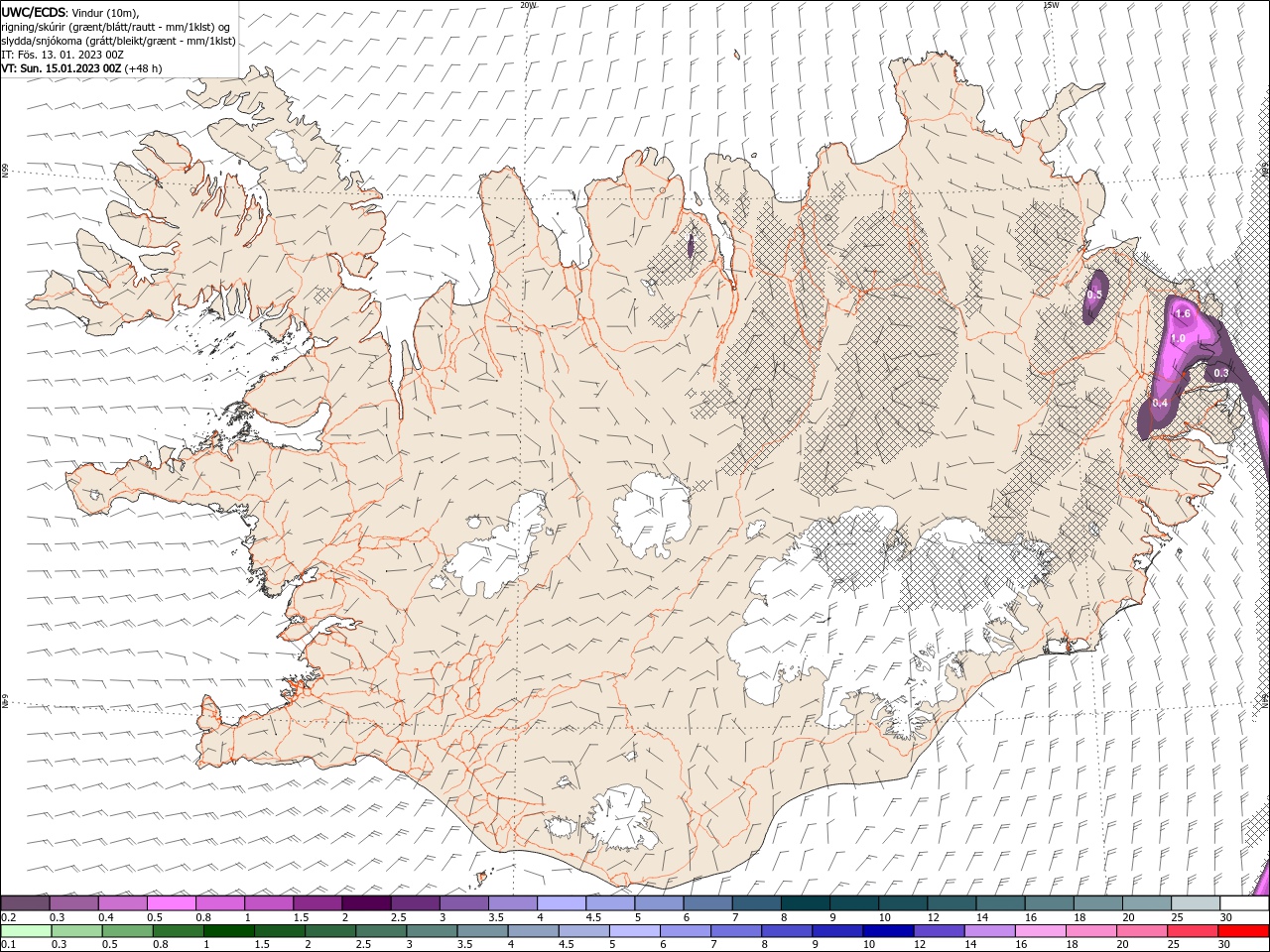Pick the snow legend swatch from 3 to 3.5
The height and width of the screenshot is (952, 1270).
(x=463, y=902)
